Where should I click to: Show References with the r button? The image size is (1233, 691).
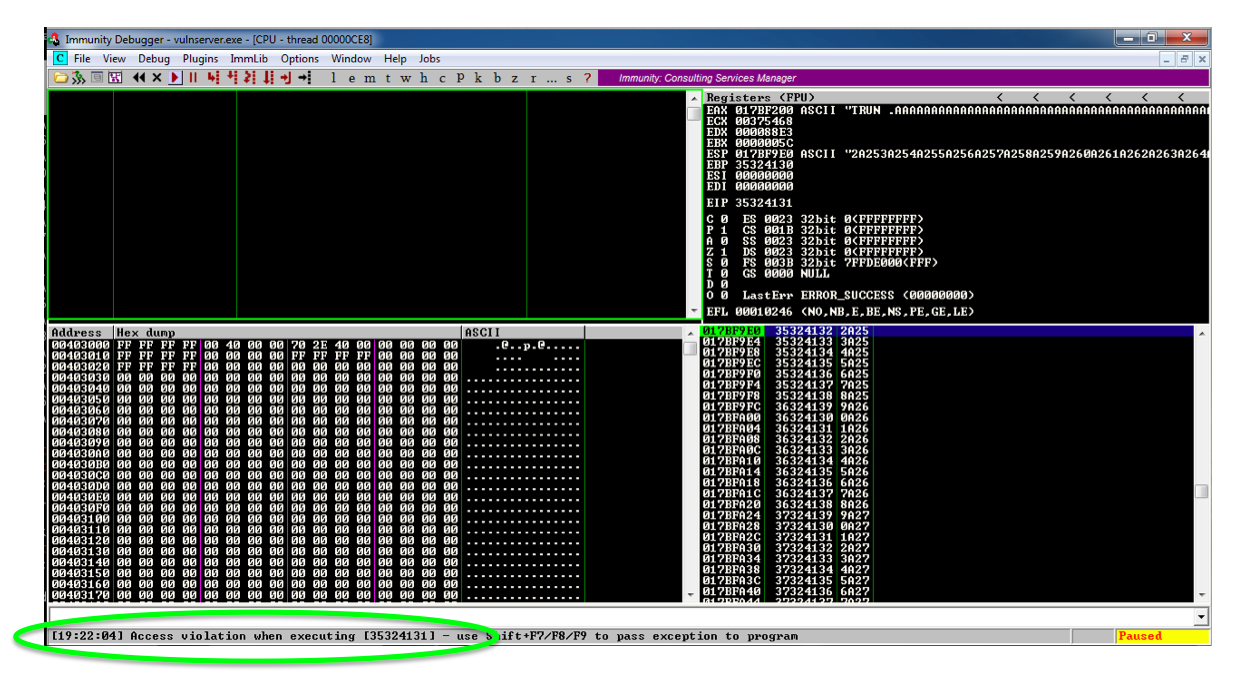point(533,78)
